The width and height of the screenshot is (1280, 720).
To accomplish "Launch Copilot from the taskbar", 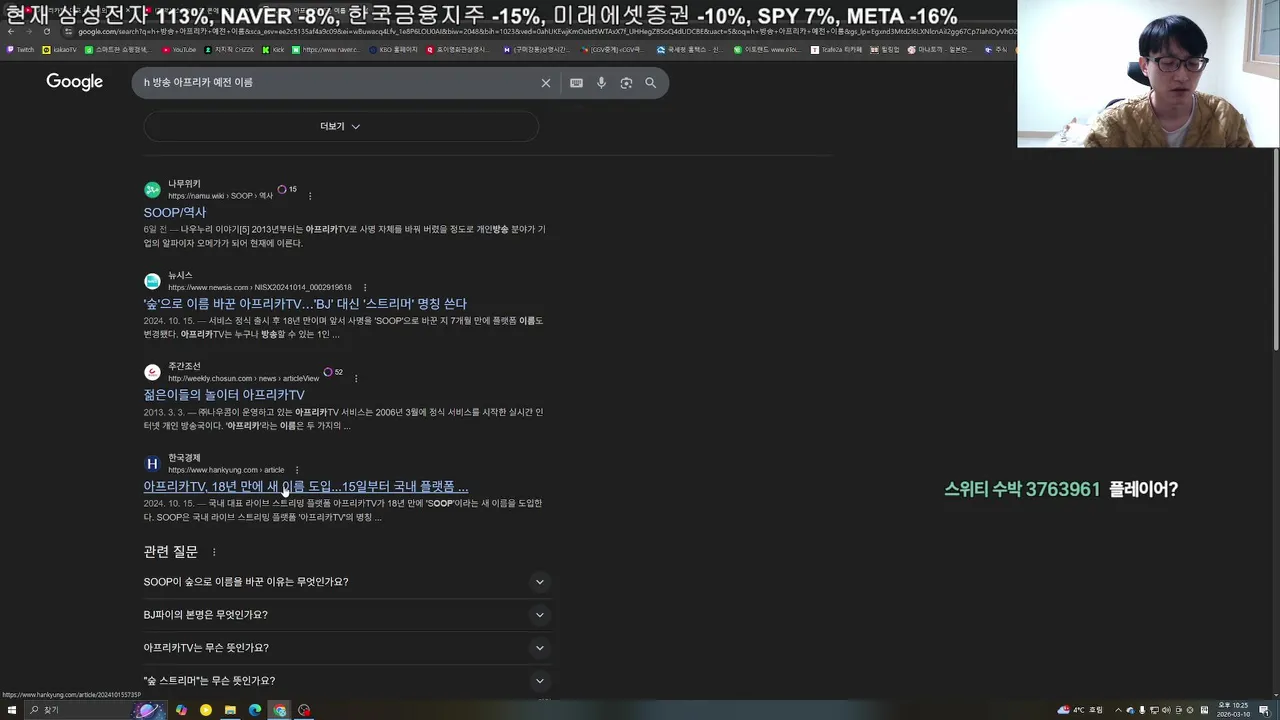I will point(181,710).
